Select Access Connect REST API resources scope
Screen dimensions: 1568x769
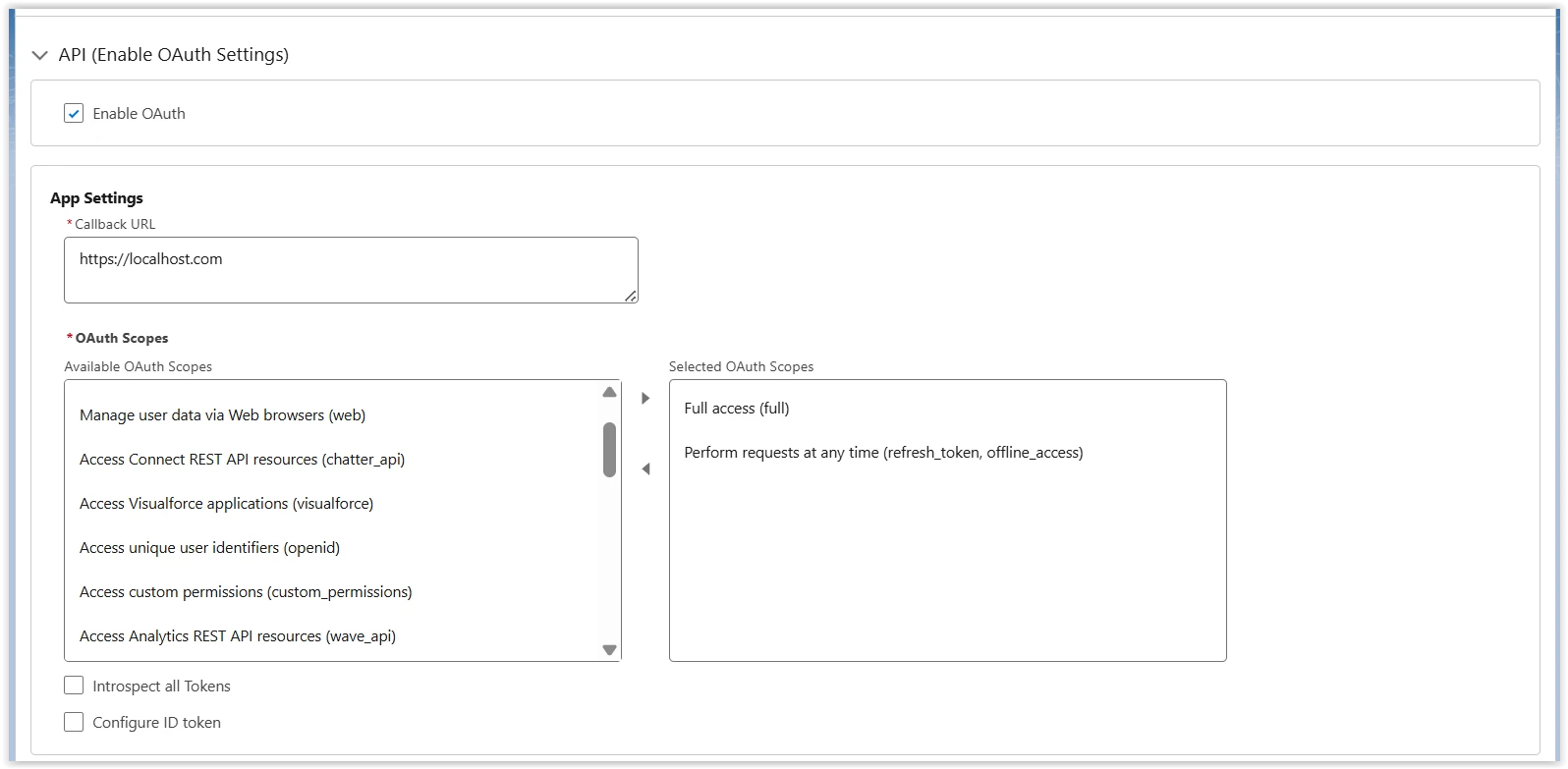(x=242, y=460)
